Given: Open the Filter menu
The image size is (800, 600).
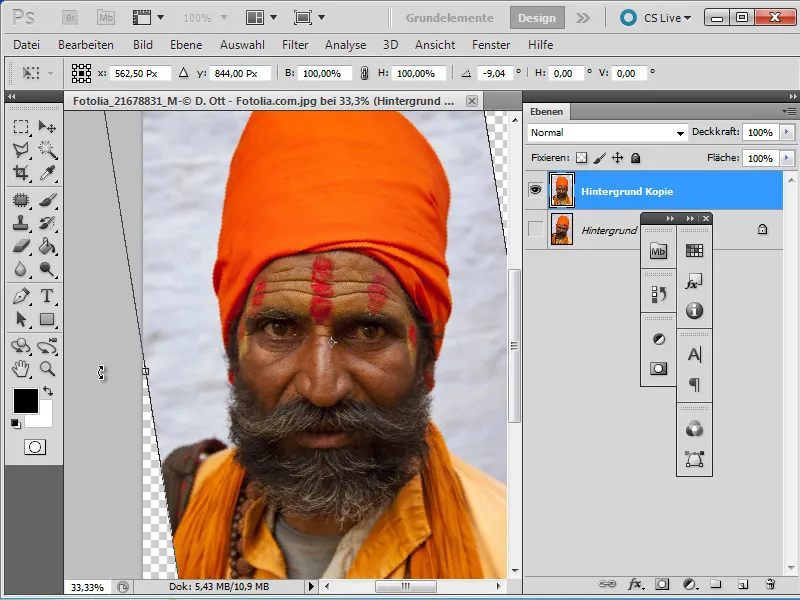Looking at the screenshot, I should pos(296,45).
